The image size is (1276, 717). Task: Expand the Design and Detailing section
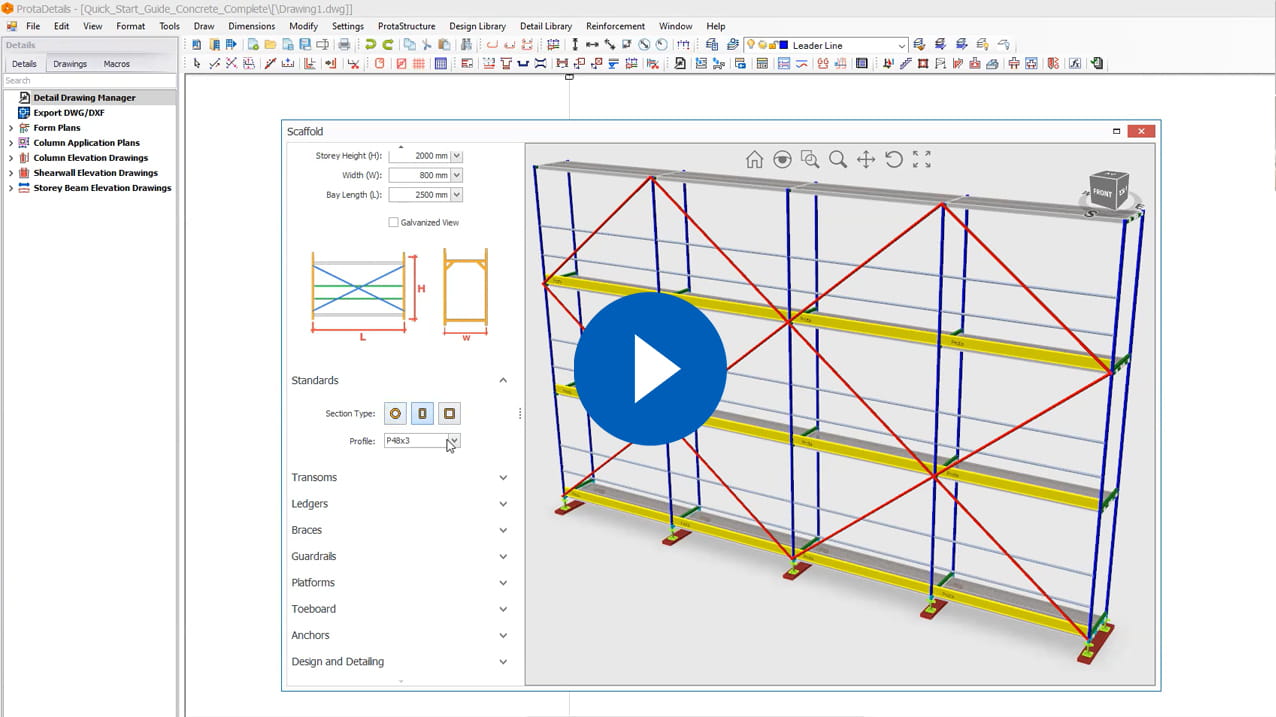click(503, 661)
